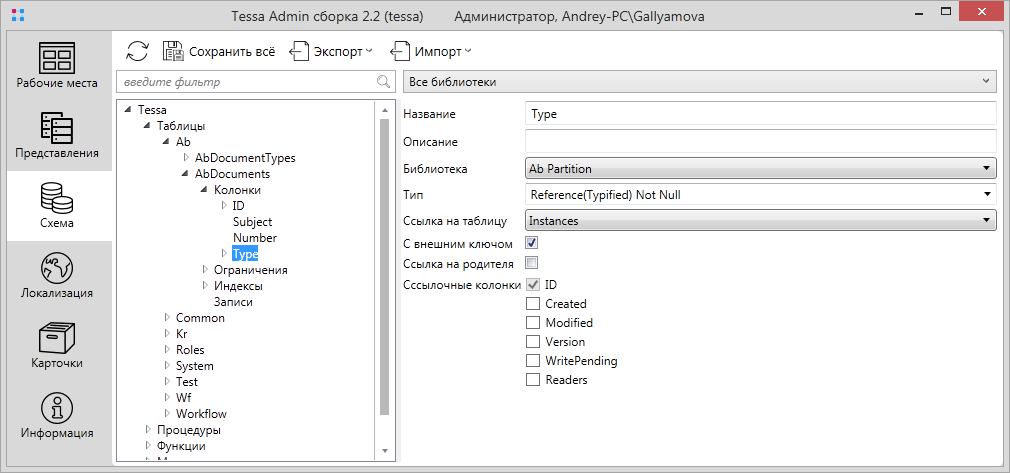
Task: Click the refresh icon in toolbar
Action: point(137,51)
